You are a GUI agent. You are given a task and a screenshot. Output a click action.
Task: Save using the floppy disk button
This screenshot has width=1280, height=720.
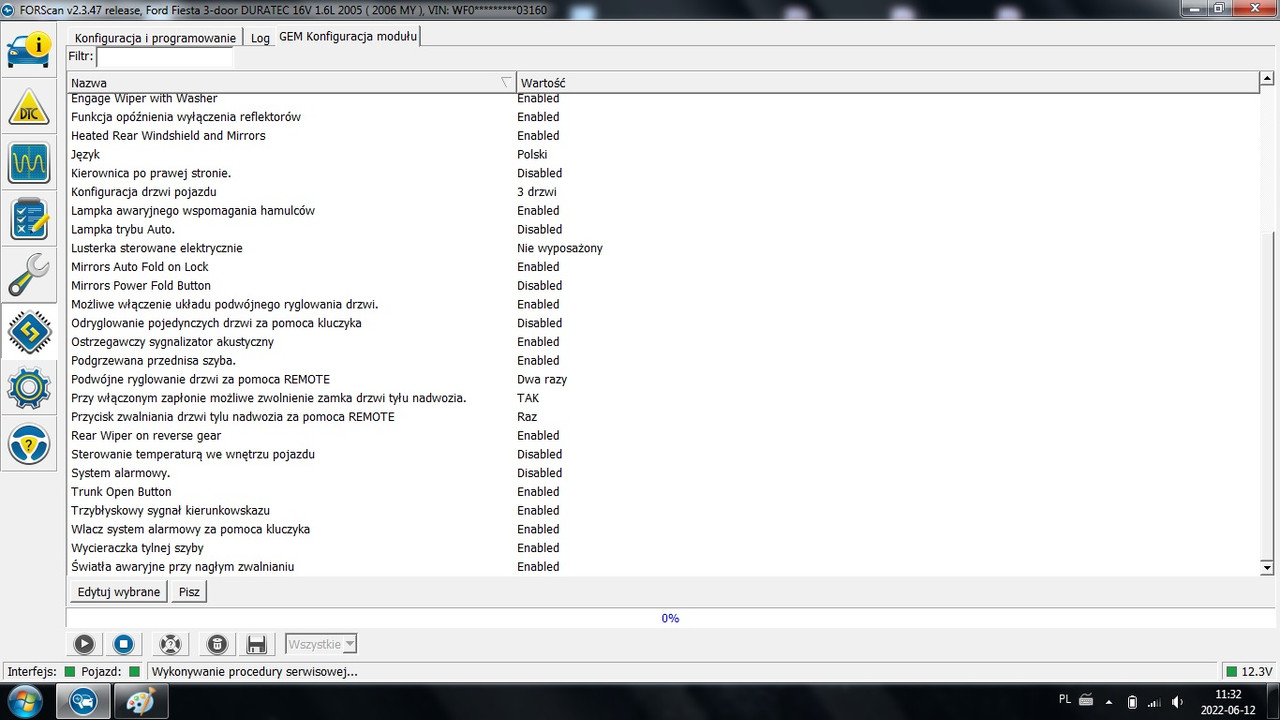click(x=256, y=645)
